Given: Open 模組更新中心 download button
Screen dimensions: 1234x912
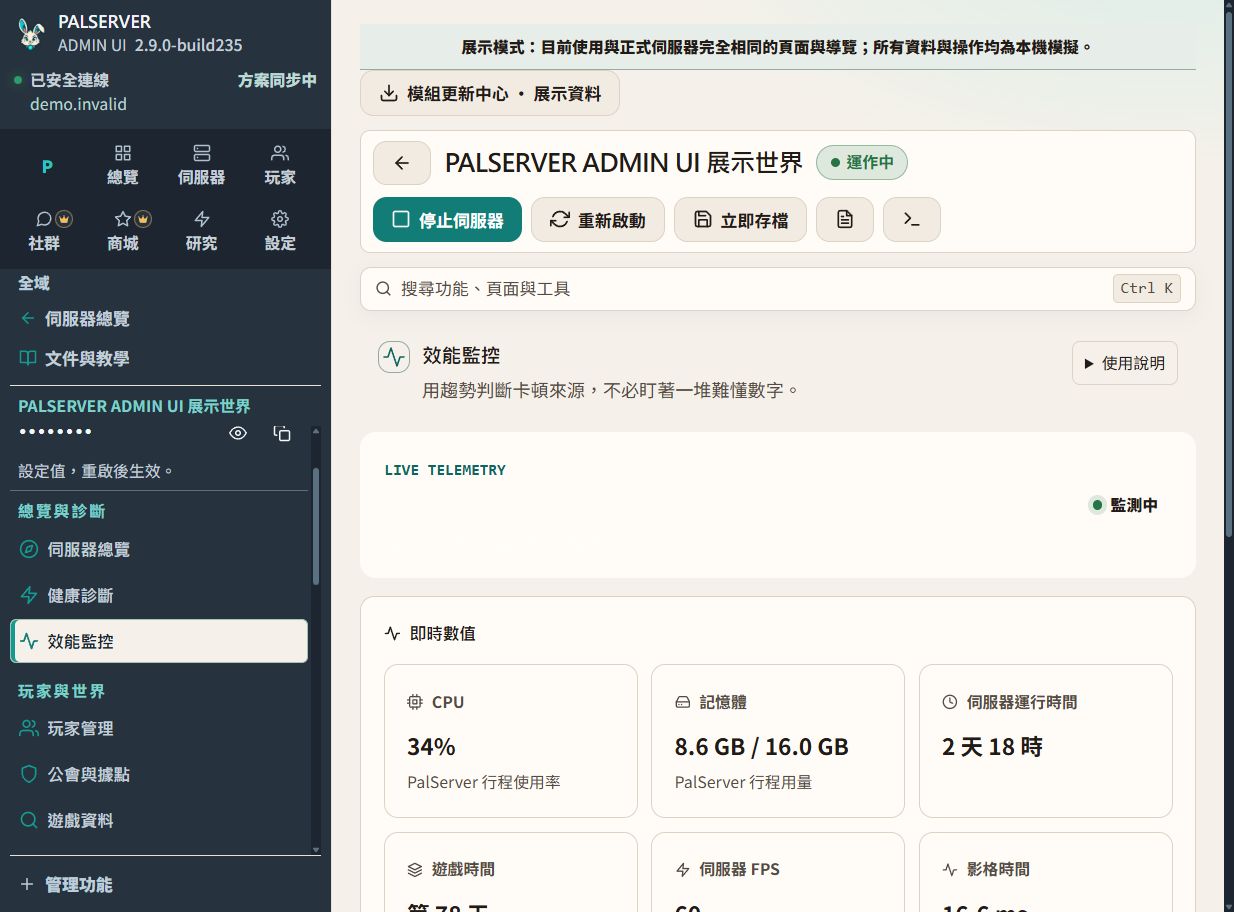Looking at the screenshot, I should (x=490, y=94).
